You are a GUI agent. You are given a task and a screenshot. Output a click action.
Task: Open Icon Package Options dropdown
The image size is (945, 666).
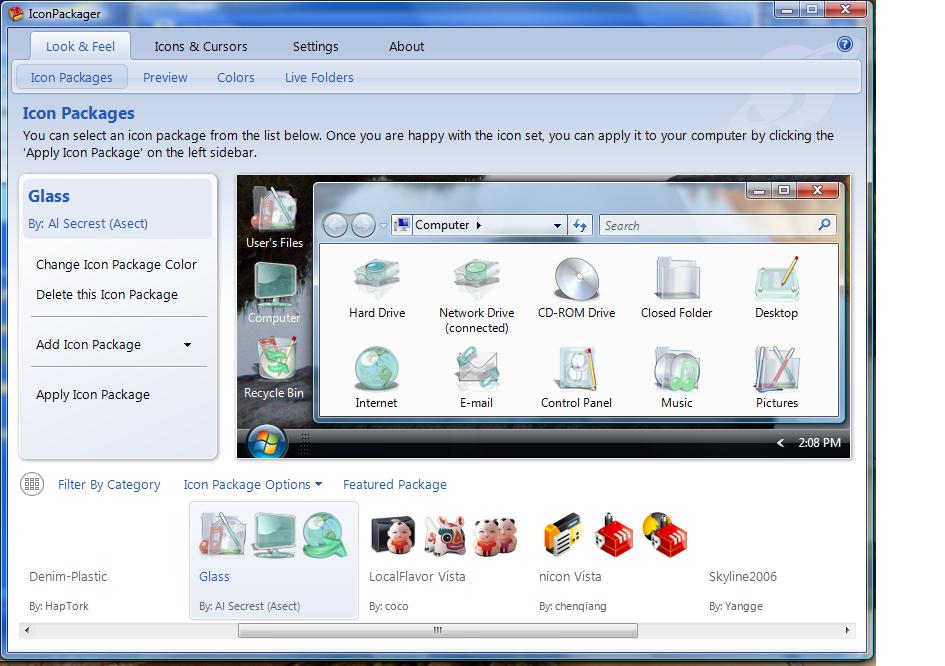click(253, 485)
